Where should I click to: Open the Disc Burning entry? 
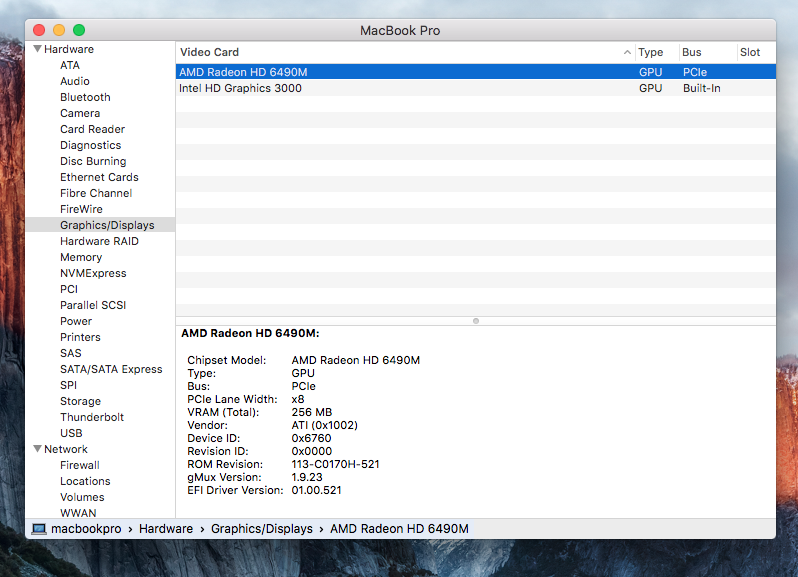(93, 161)
